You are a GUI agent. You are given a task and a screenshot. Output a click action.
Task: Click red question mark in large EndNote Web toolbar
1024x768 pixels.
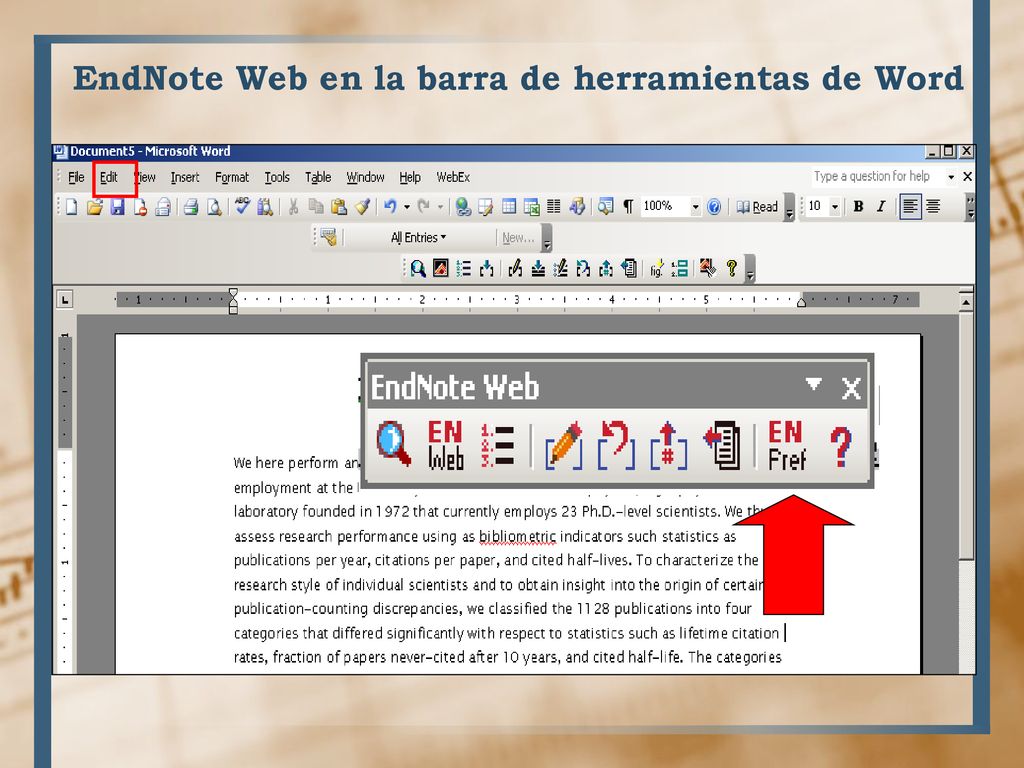[x=840, y=446]
